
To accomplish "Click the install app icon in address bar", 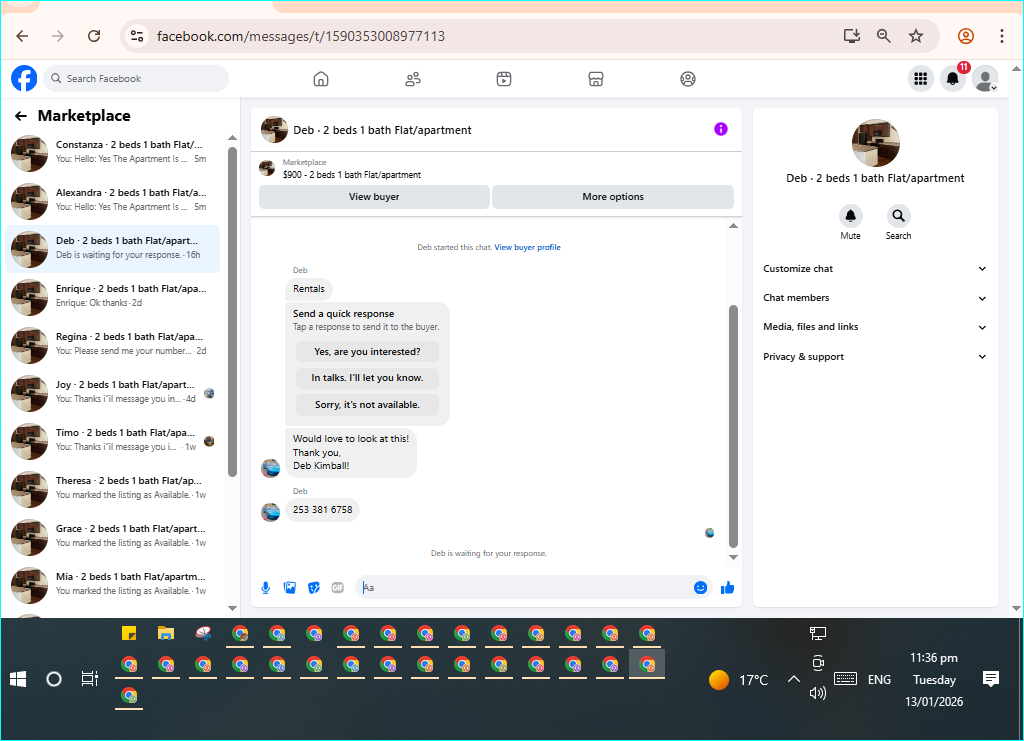I will pos(852,36).
